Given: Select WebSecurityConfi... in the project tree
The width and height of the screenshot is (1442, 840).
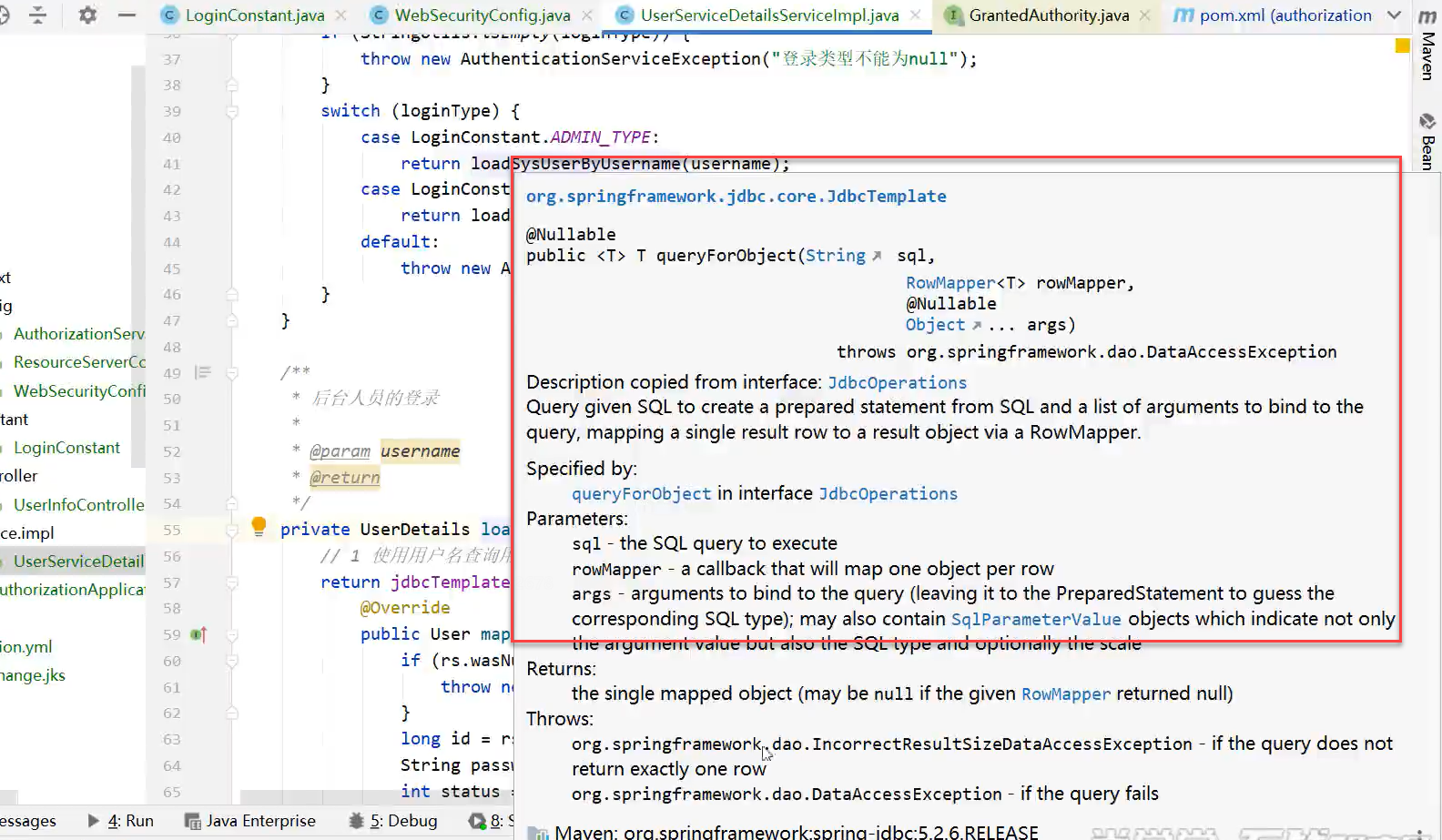Looking at the screenshot, I should (x=79, y=391).
